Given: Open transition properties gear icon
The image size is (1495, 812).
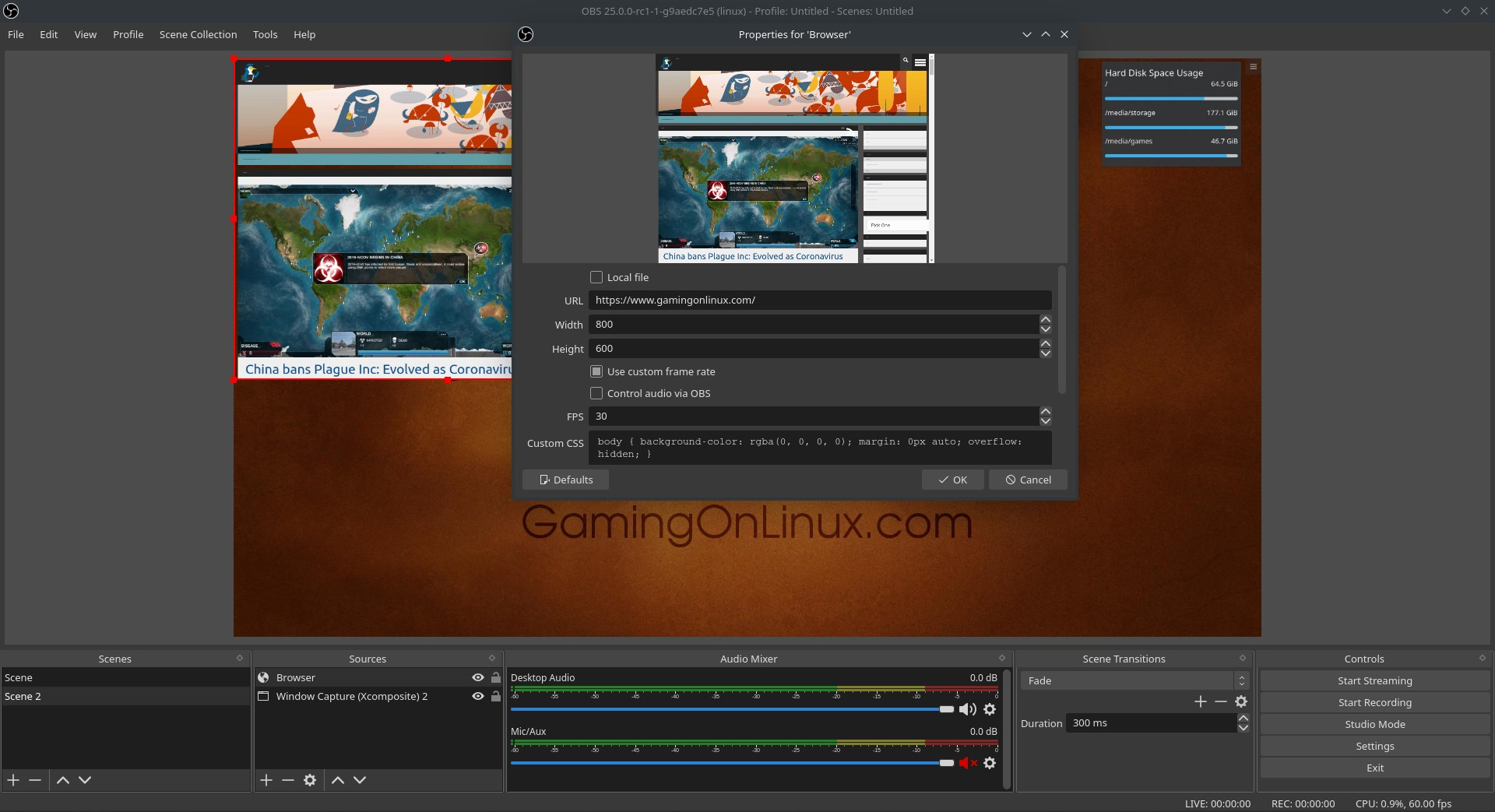Looking at the screenshot, I should coord(1241,701).
